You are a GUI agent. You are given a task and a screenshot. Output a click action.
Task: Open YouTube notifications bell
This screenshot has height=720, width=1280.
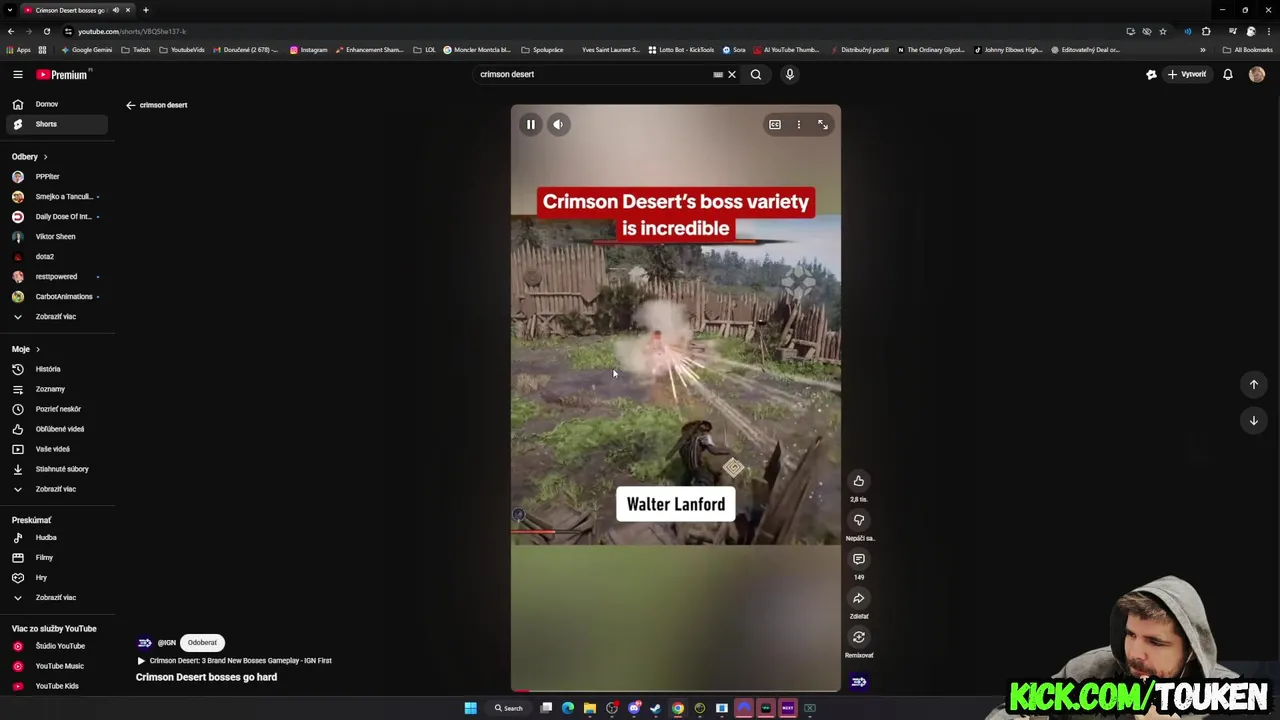[1228, 74]
